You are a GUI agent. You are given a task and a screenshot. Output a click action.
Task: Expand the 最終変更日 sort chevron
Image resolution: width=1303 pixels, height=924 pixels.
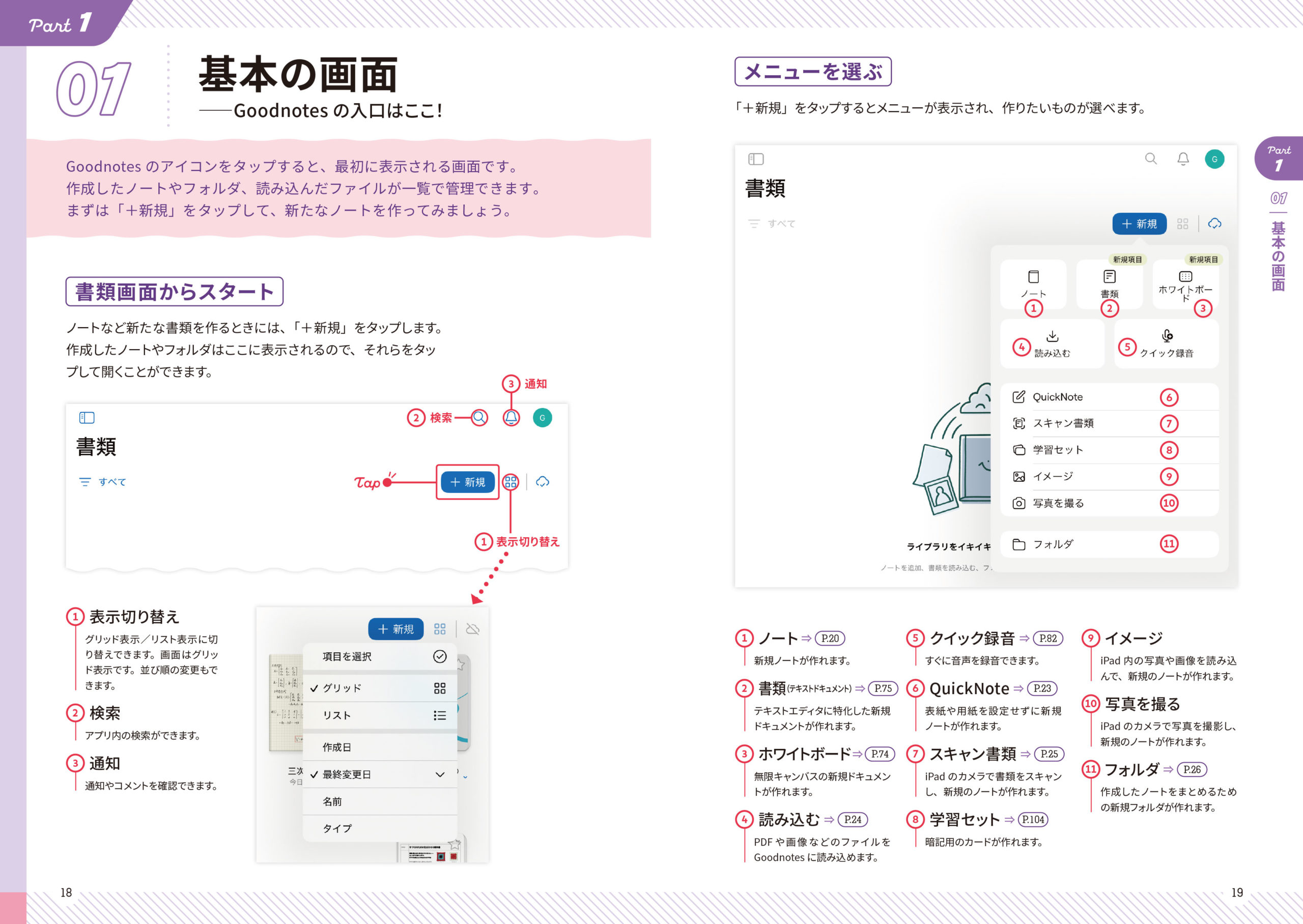439,774
